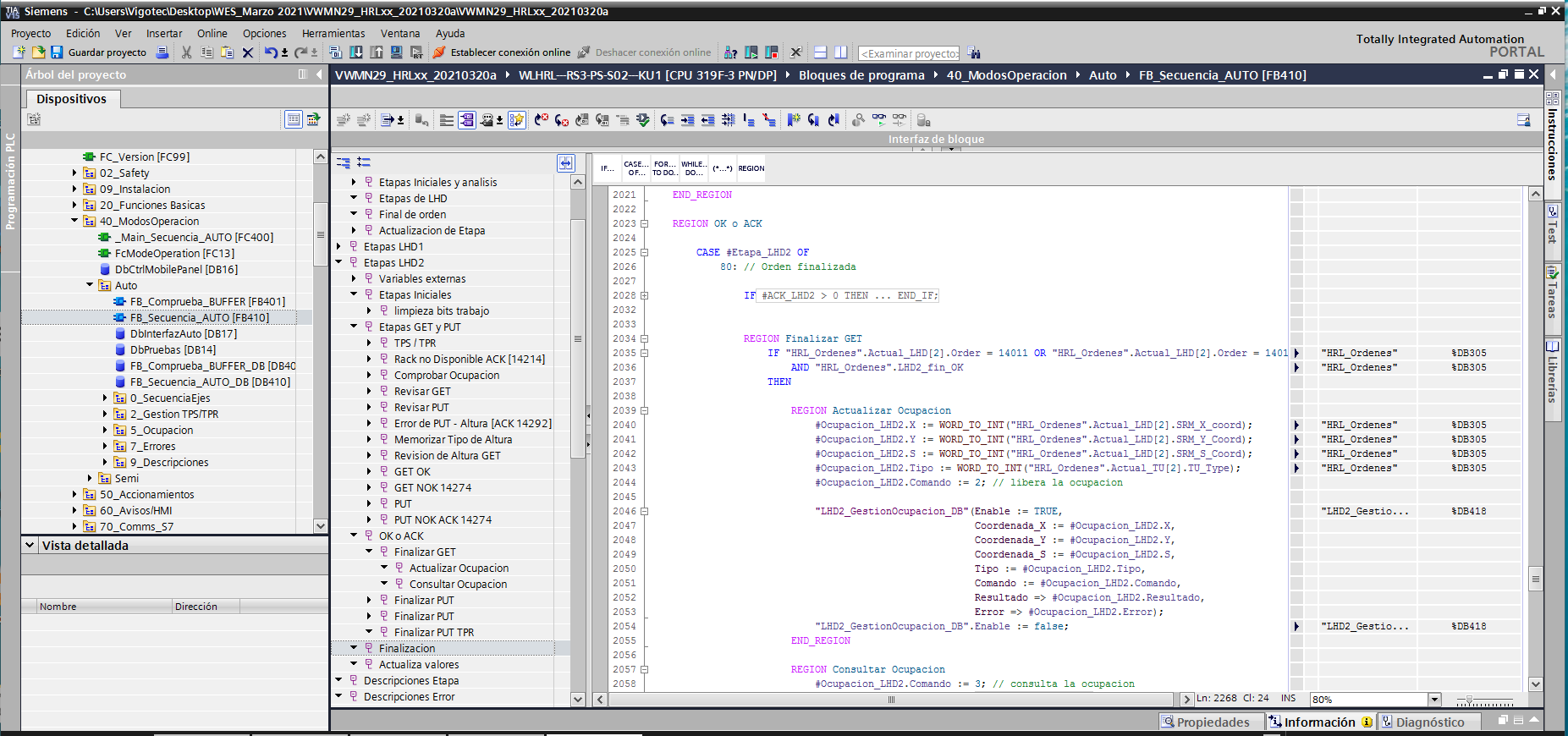
Task: Expand the 50_Accionamientos folder
Action: point(74,495)
